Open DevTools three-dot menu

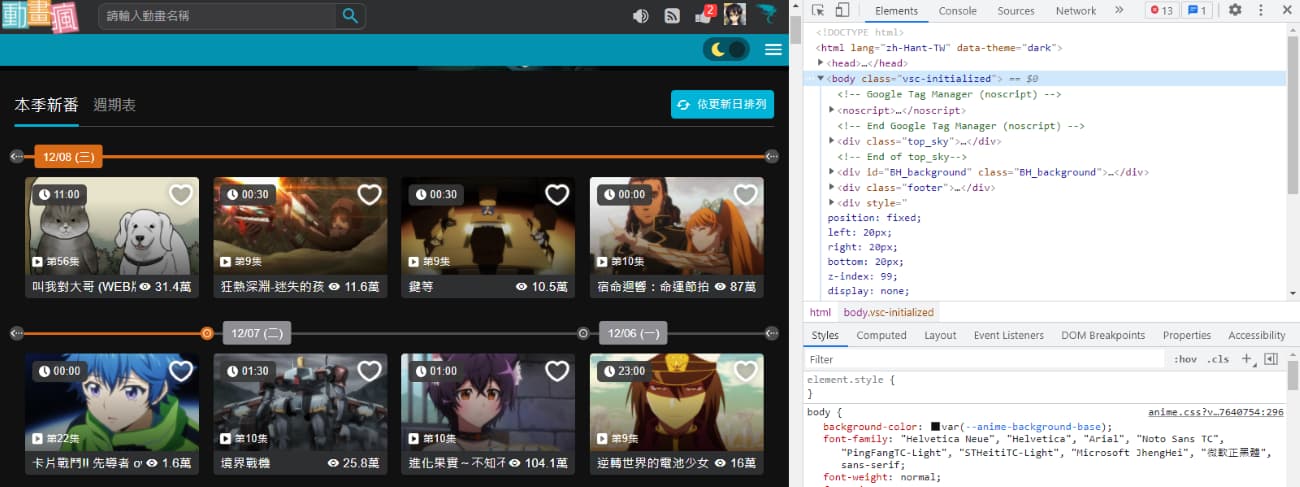[x=1260, y=10]
